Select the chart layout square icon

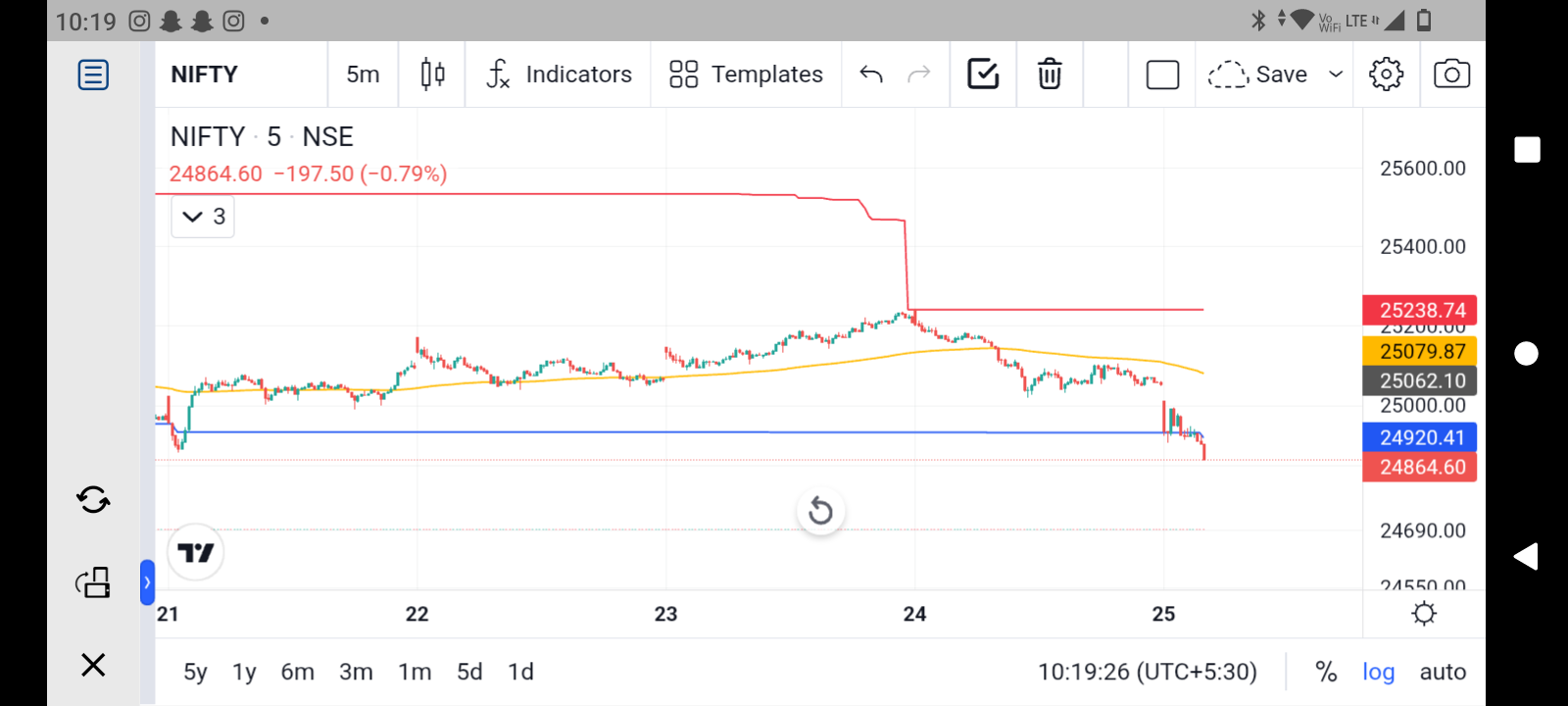[1162, 75]
